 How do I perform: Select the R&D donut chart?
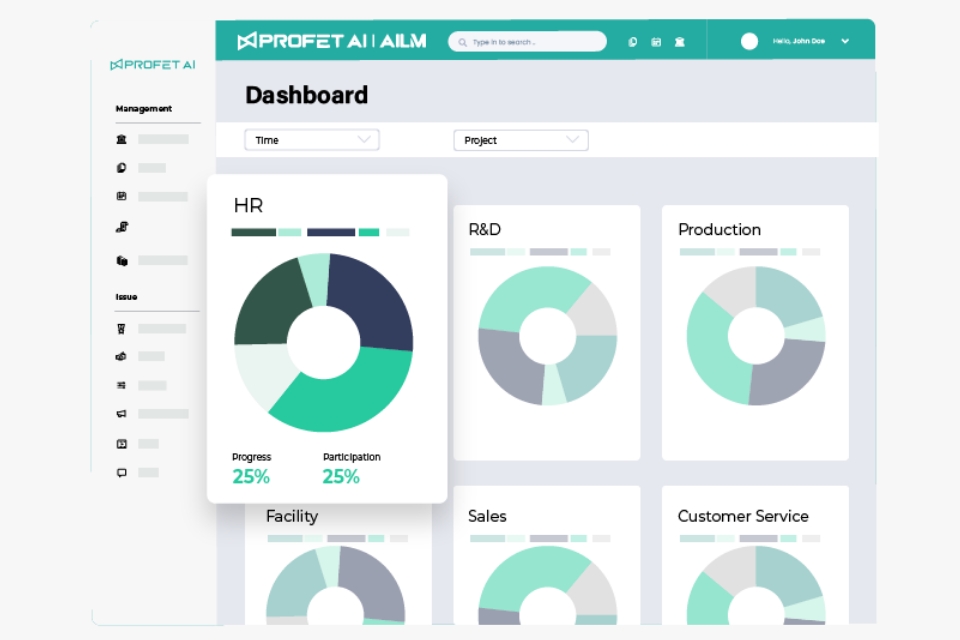(547, 335)
